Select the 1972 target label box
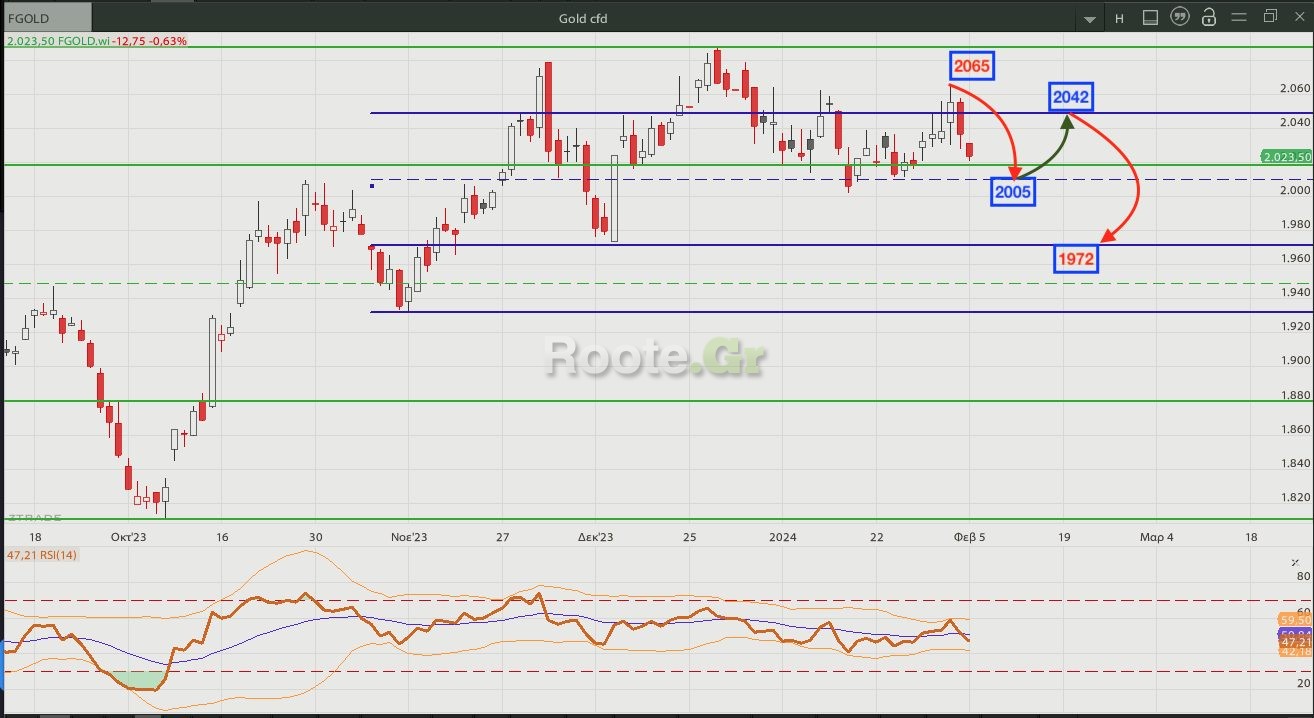Screen dimensions: 1314x718 point(1077,260)
